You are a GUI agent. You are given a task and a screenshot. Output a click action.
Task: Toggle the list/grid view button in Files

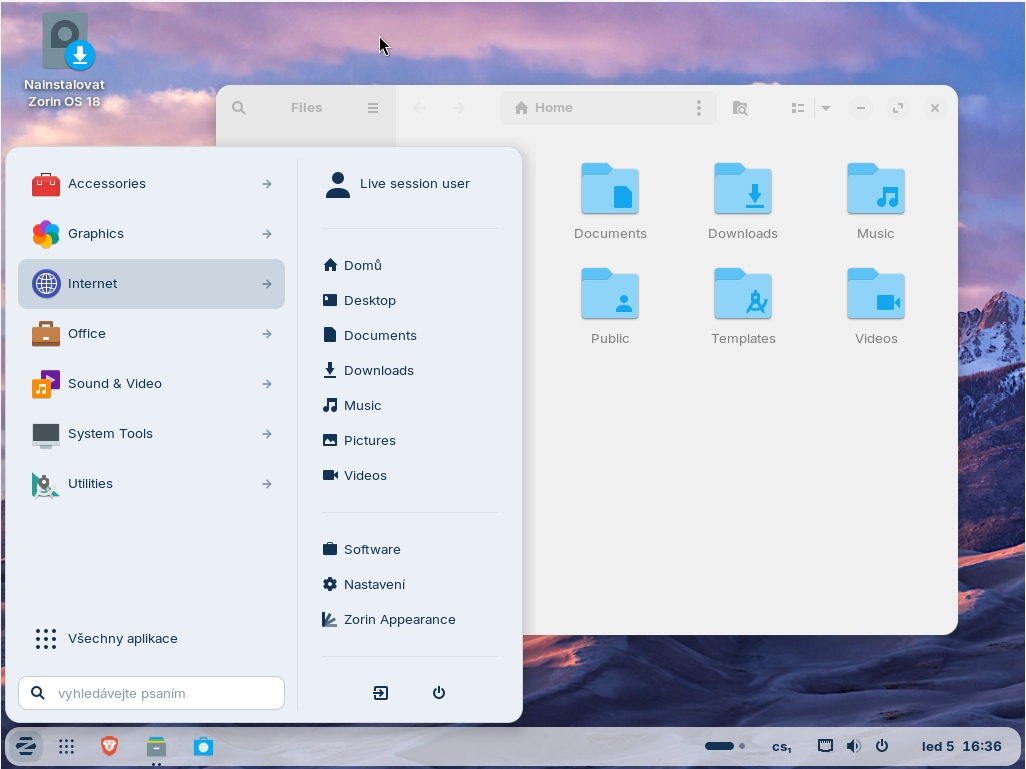tap(798, 108)
